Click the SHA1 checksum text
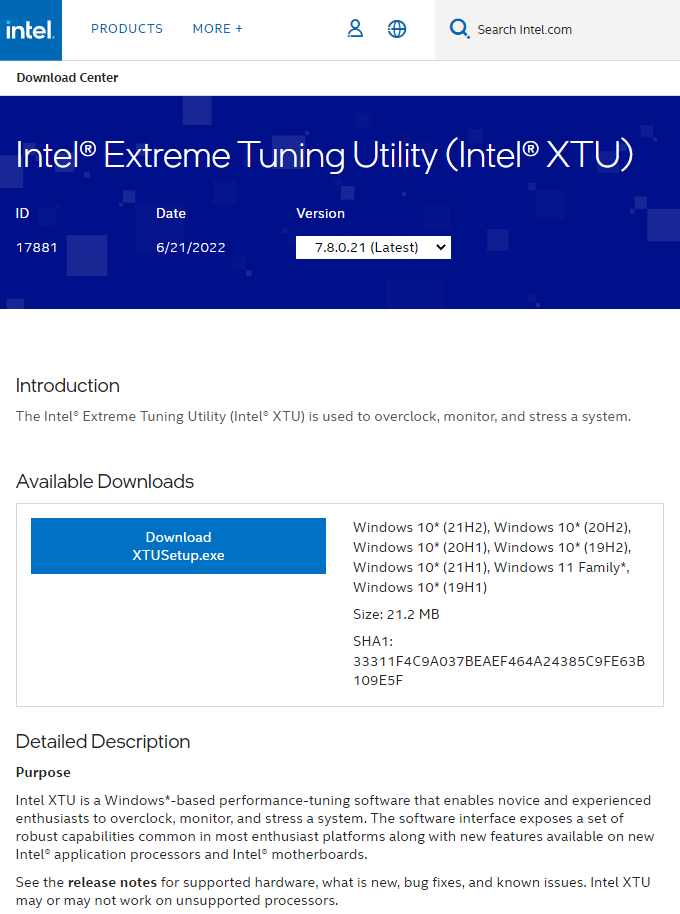 coord(499,661)
